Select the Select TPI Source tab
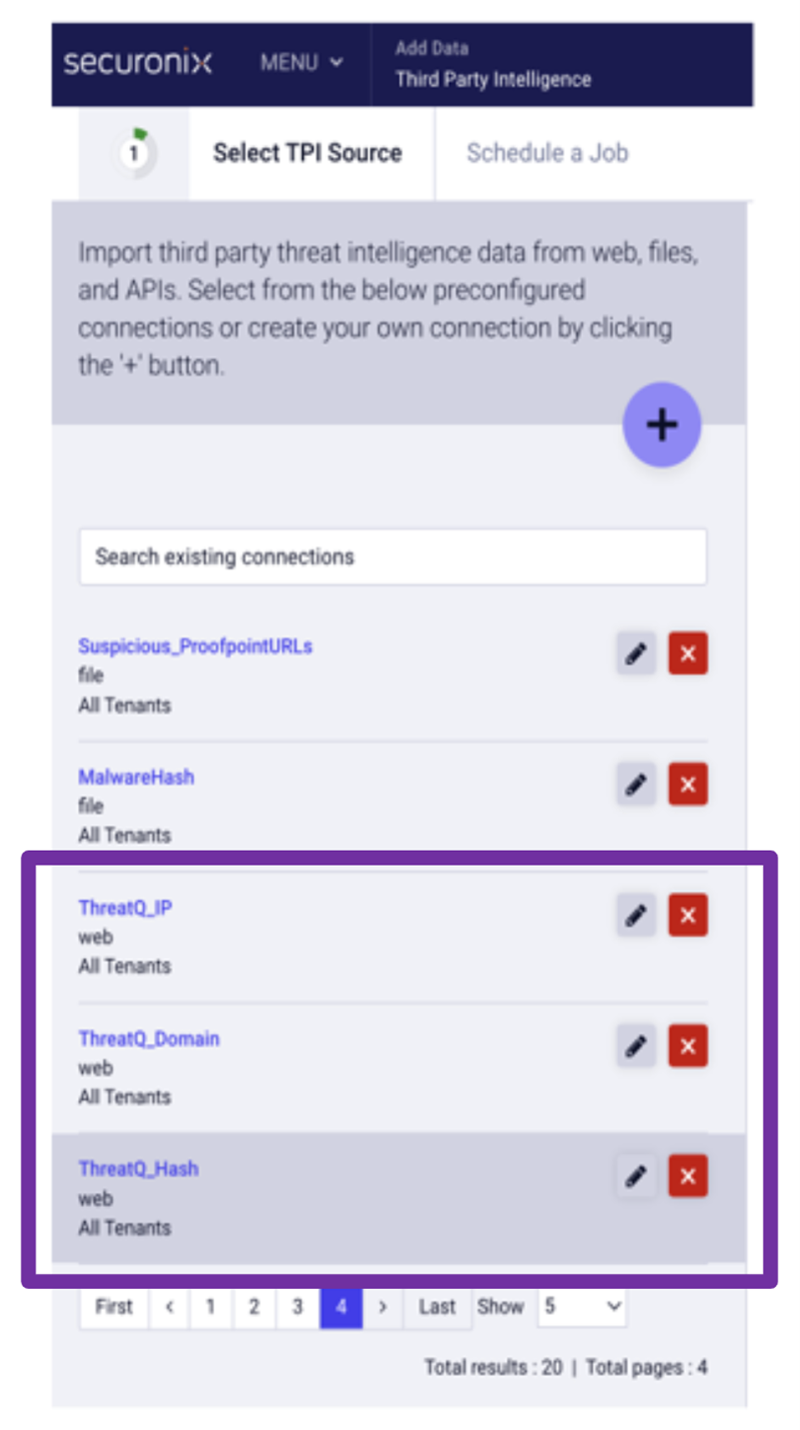 tap(307, 153)
